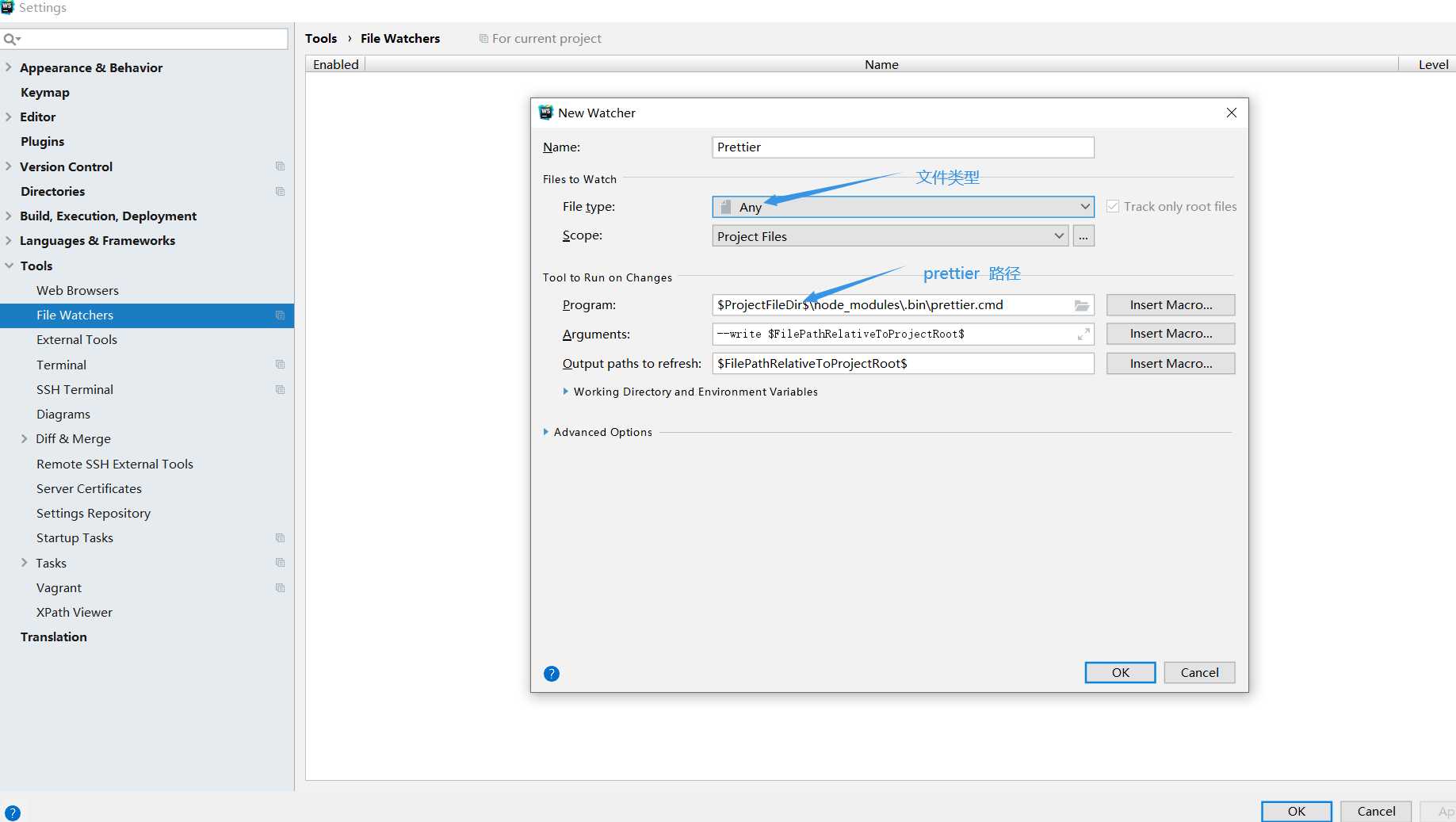The width and height of the screenshot is (1456, 822).
Task: Collapse the Tools tree node
Action: 10,266
